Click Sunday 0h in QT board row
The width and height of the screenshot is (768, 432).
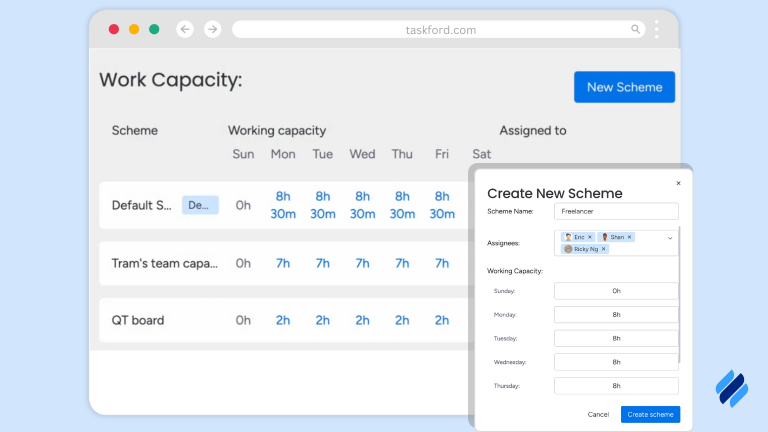243,320
